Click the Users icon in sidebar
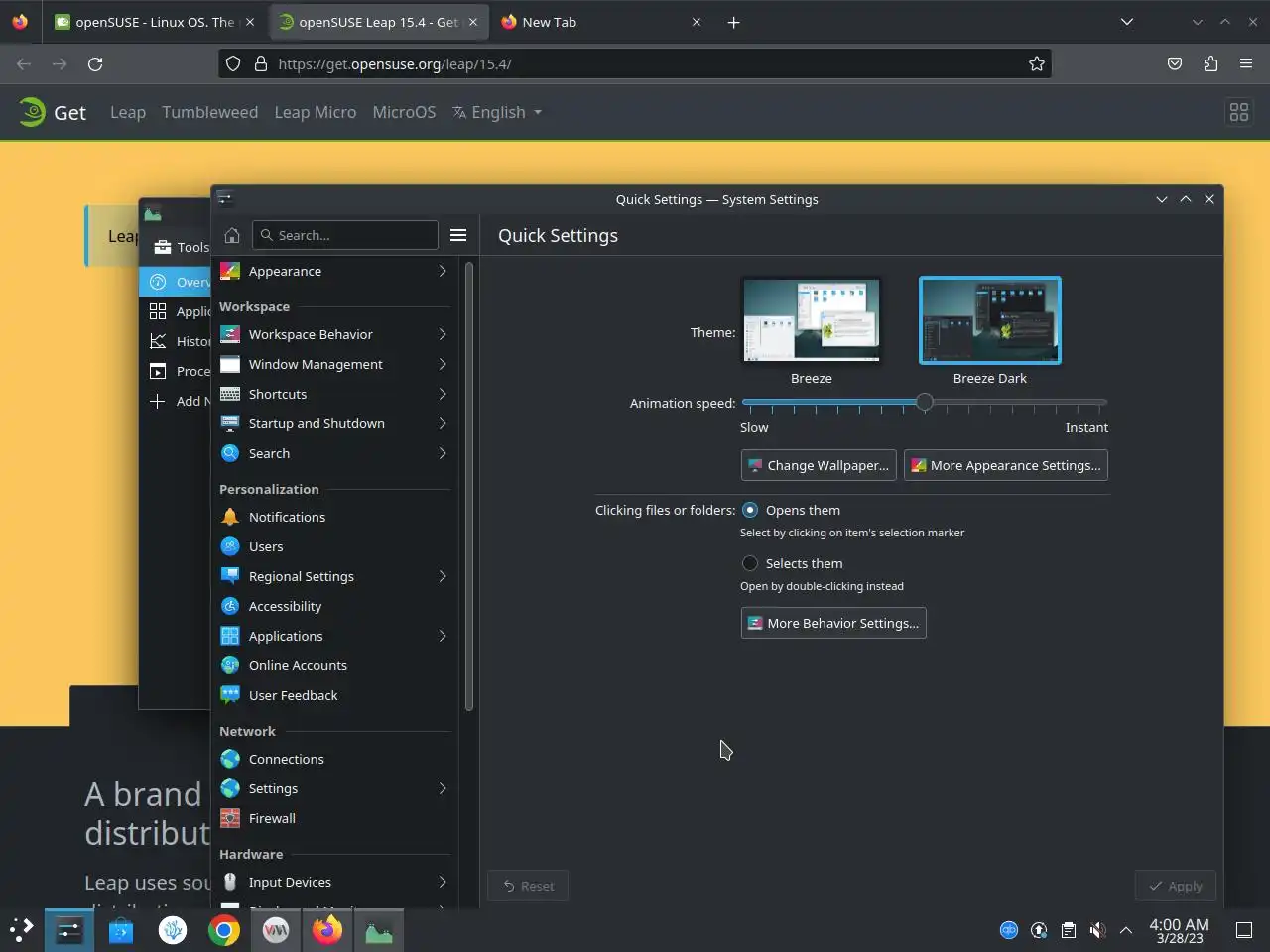Viewport: 1270px width, 952px height. [x=230, y=546]
